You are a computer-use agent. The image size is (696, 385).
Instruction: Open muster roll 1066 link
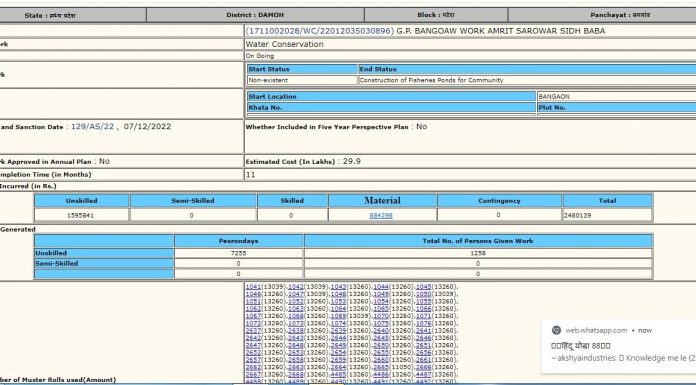423,309
